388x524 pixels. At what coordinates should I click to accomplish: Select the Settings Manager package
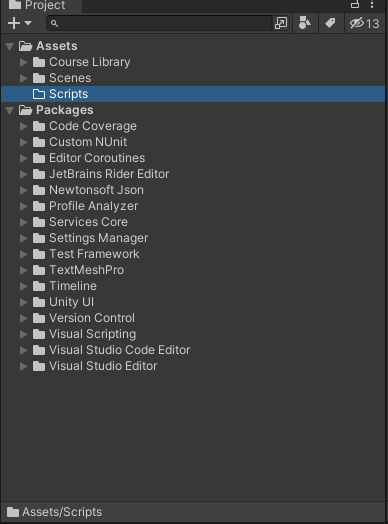(x=99, y=238)
